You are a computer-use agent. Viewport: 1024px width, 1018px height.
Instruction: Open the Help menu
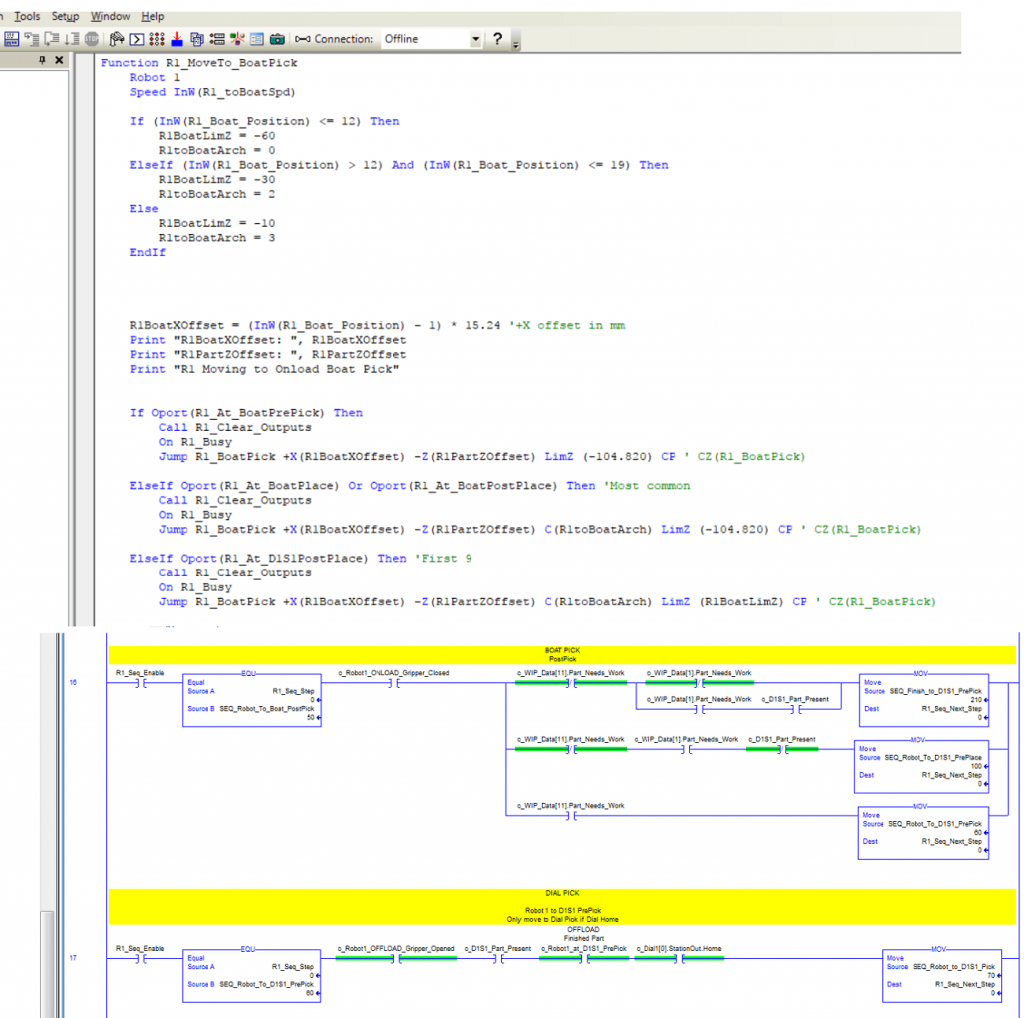(x=152, y=17)
